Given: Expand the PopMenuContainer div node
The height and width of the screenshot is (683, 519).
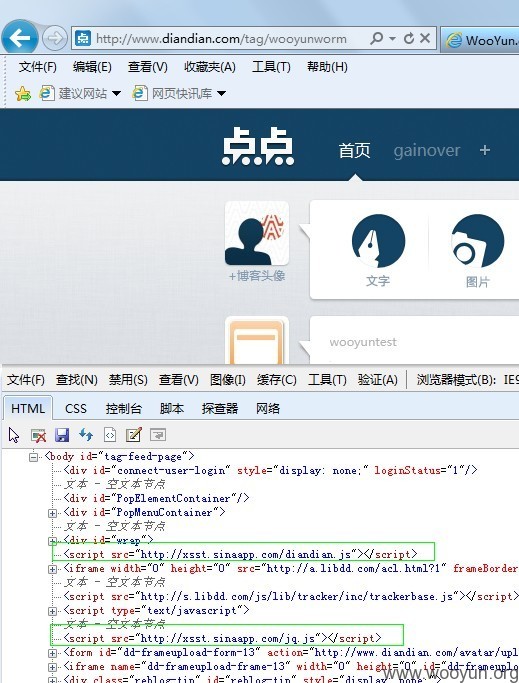Looking at the screenshot, I should pyautogui.click(x=52, y=513).
